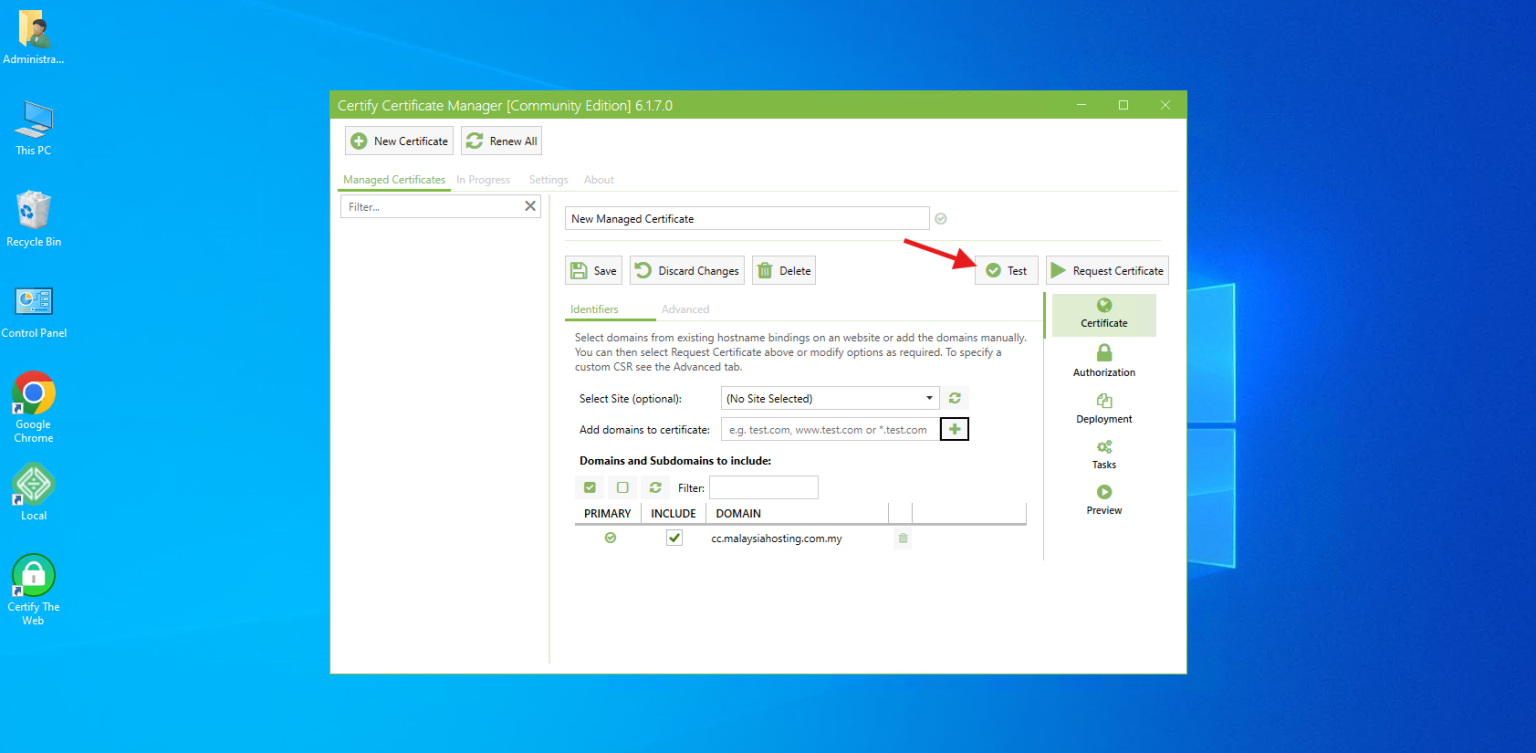Select all domains using the checked checkbox icon
Image resolution: width=1536 pixels, height=753 pixels.
(x=589, y=487)
